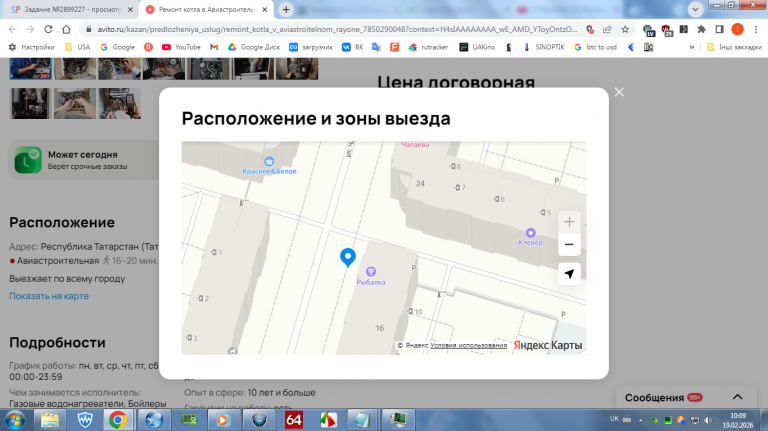768x431 pixels.
Task: Expand the Сообщения chat panel
Action: [x=737, y=397]
